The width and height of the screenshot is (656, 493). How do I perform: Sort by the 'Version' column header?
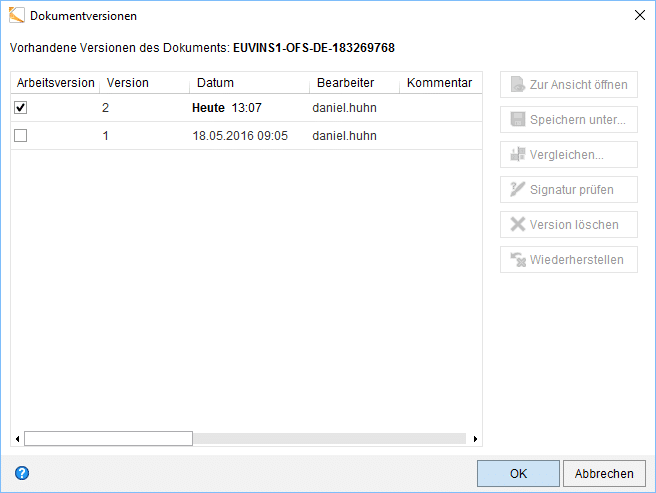pos(128,83)
